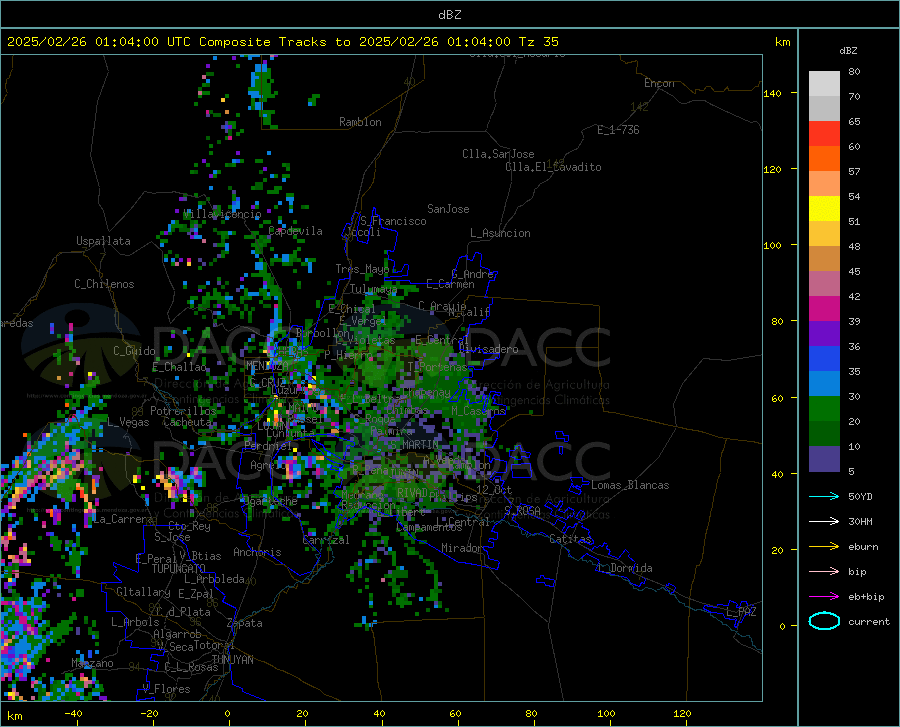Screen dimensions: 900x727
Task: Click the 'Uspallata' map label
Action: point(103,241)
